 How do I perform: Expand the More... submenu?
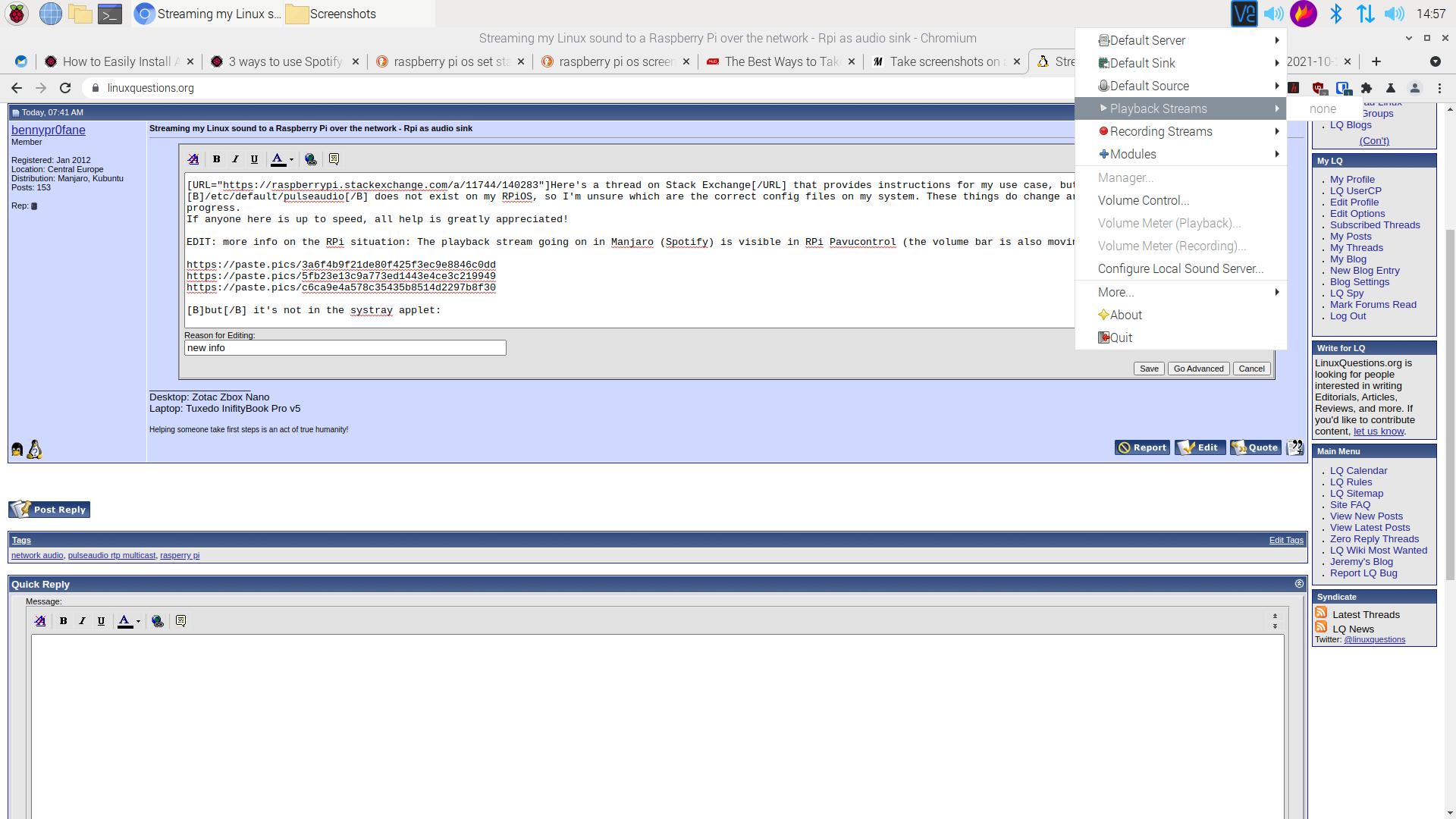pos(1181,292)
